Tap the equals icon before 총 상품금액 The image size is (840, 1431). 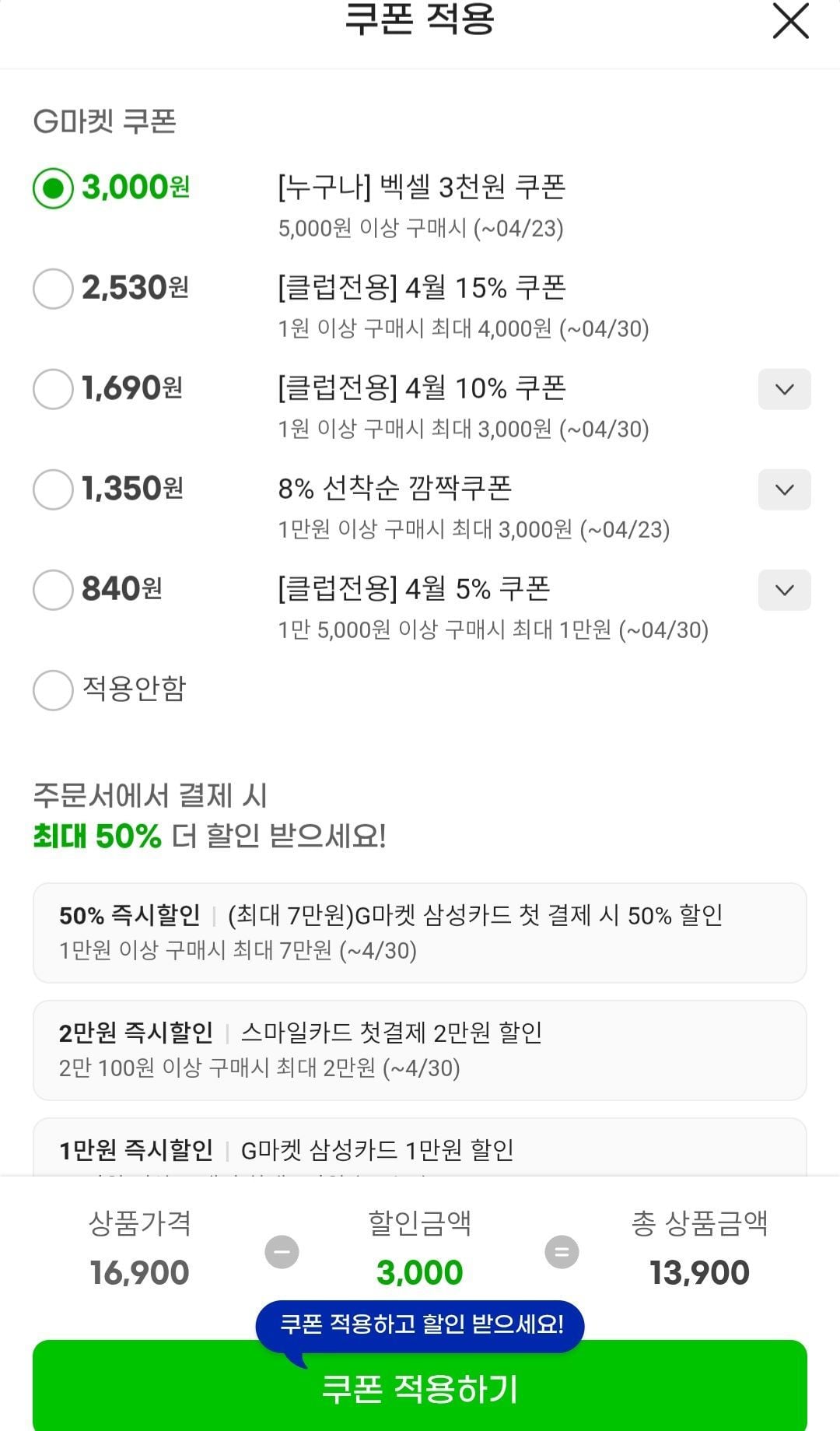[x=562, y=1252]
